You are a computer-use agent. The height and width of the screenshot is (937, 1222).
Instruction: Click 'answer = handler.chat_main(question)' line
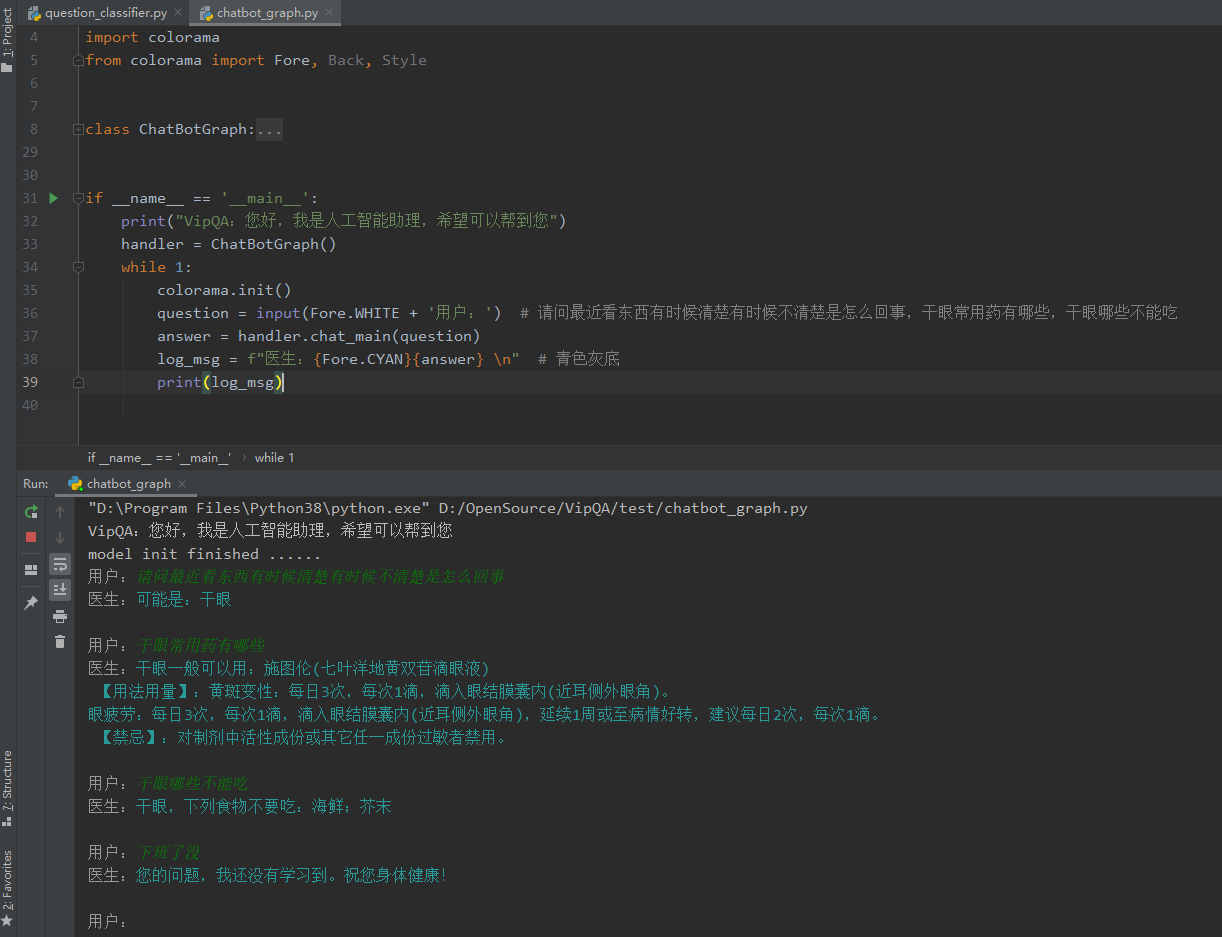pyautogui.click(x=319, y=336)
